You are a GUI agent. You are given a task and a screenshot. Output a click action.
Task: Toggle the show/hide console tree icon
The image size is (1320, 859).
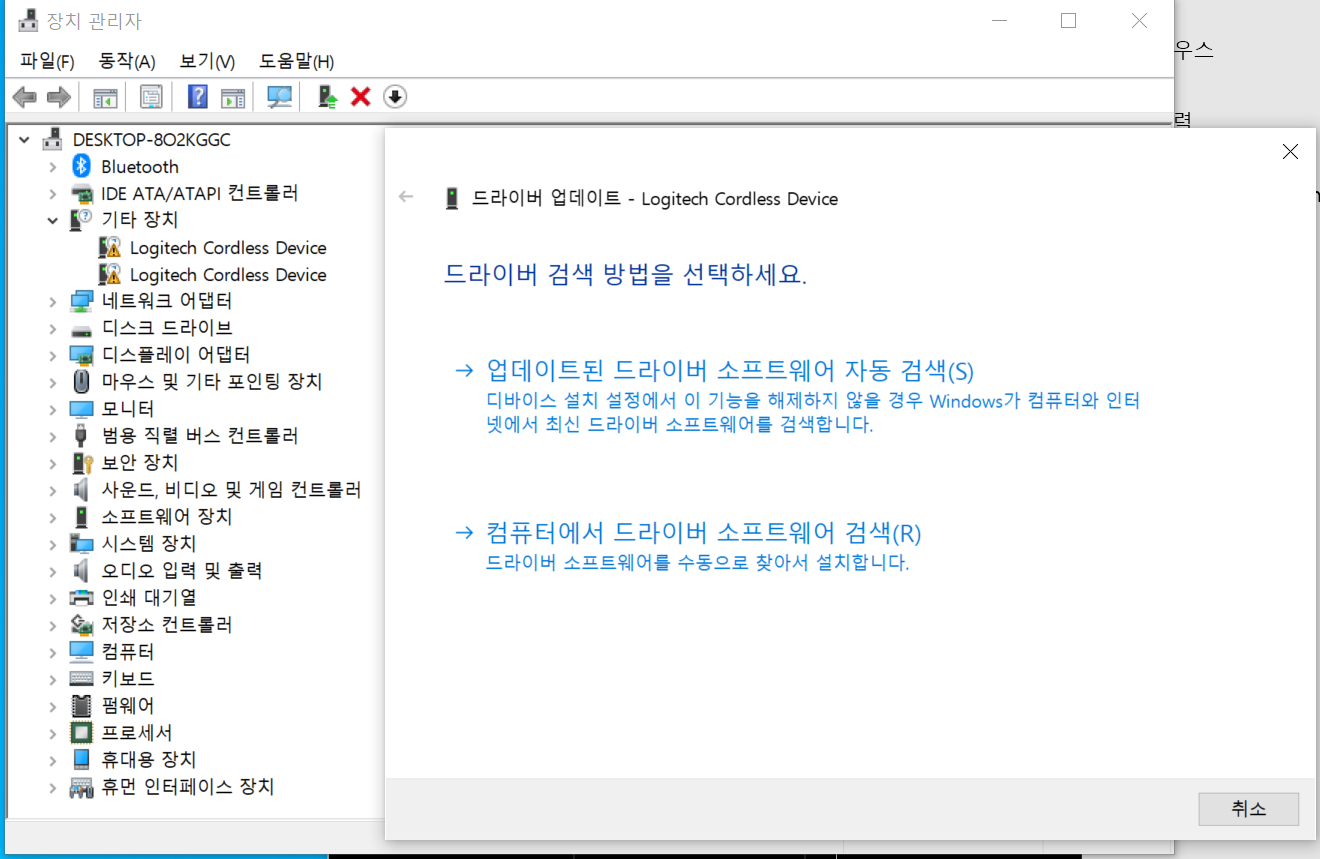105,97
